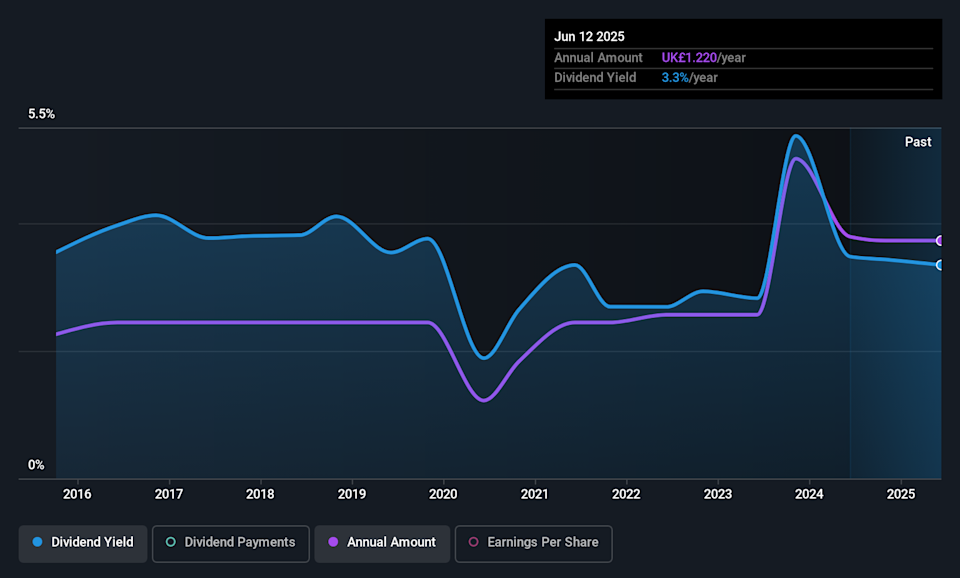Select the 2025 x-axis year label
The height and width of the screenshot is (578, 960).
(901, 493)
